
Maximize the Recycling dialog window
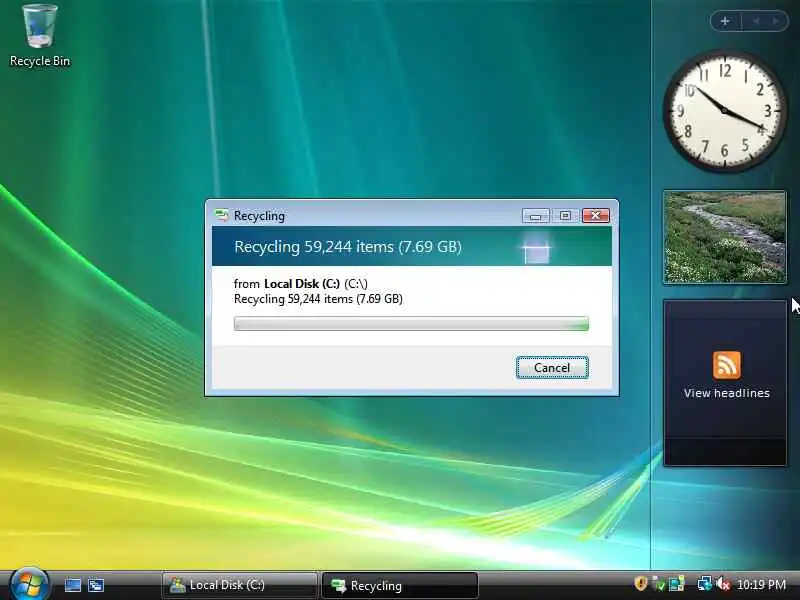pyautogui.click(x=565, y=216)
